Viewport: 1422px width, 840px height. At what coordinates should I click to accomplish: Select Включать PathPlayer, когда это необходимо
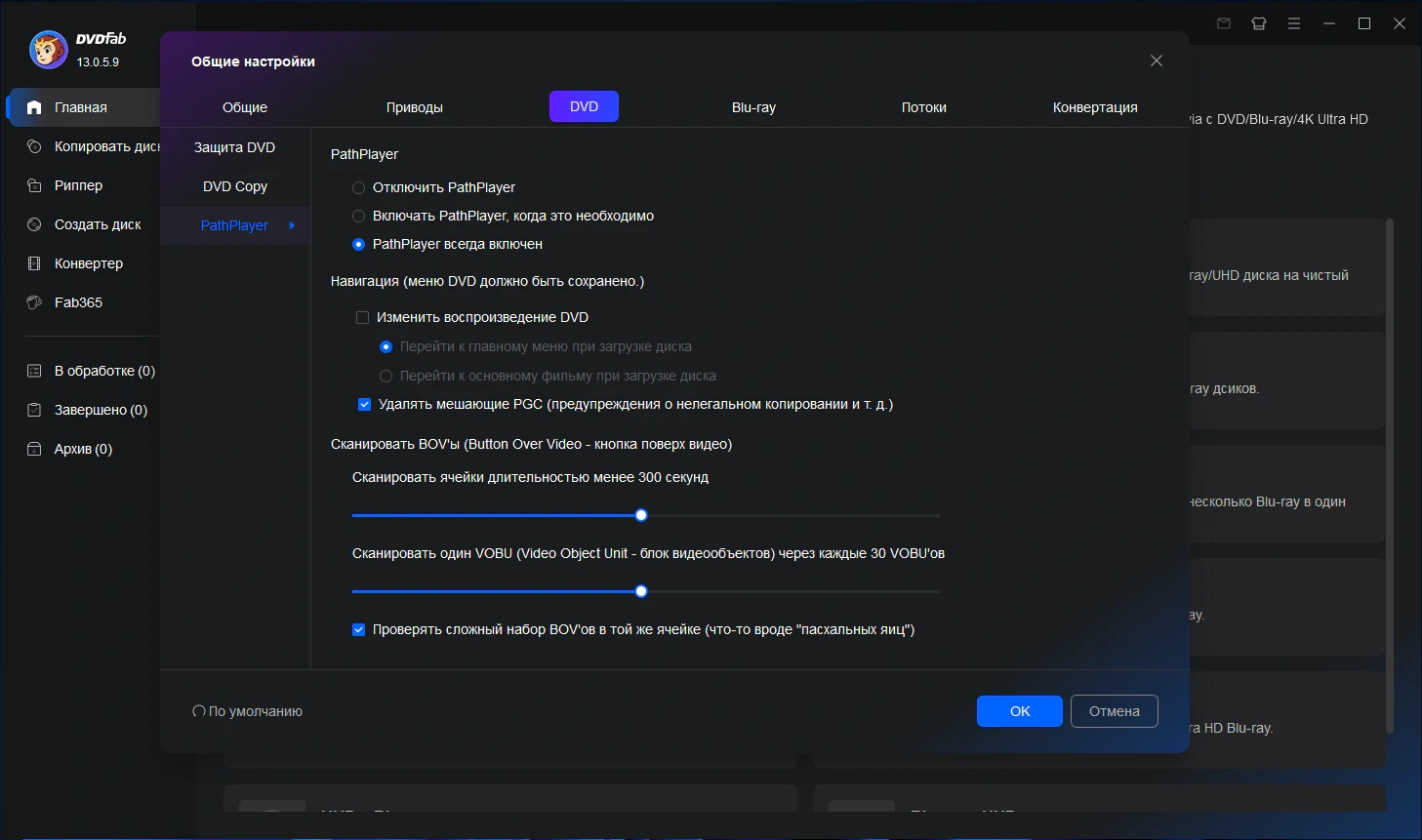pos(358,216)
